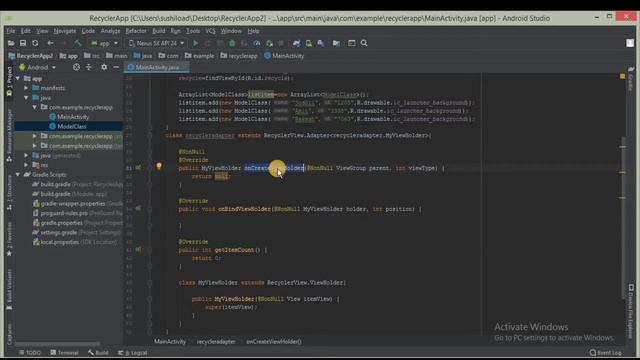The height and width of the screenshot is (360, 640).
Task: Open the TODO tool window button
Action: (30, 353)
